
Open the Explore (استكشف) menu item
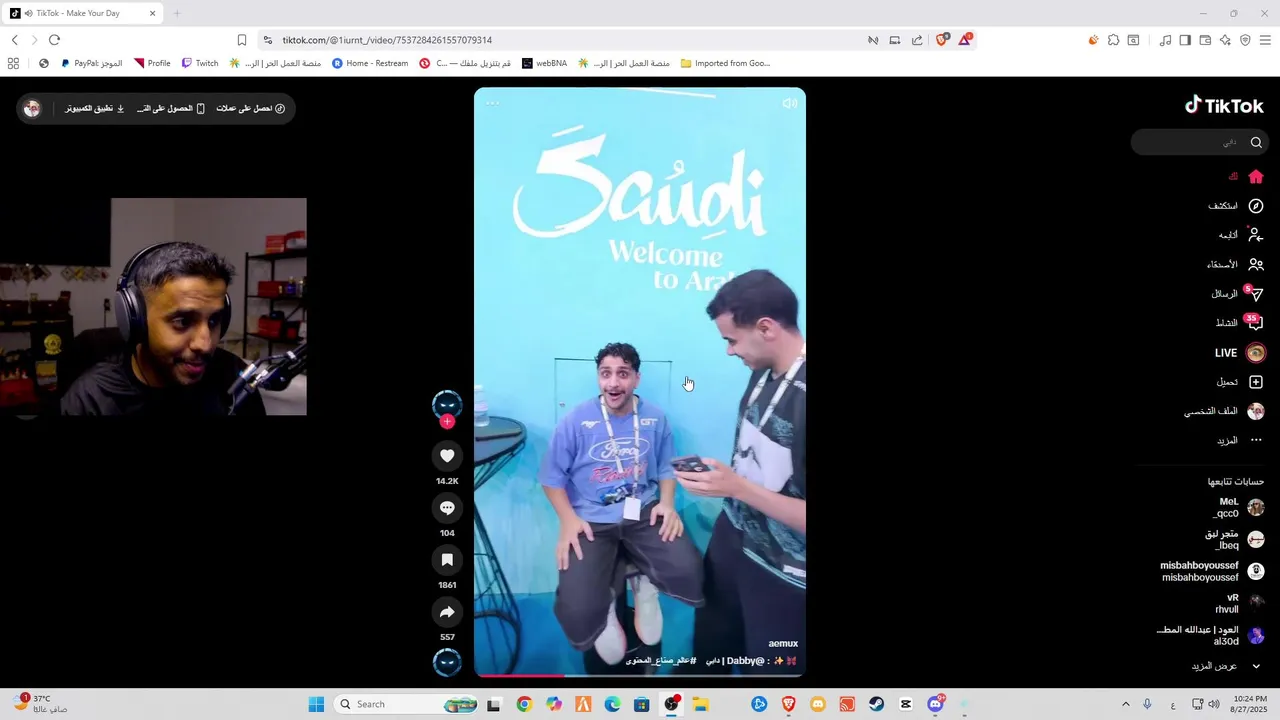point(1236,206)
